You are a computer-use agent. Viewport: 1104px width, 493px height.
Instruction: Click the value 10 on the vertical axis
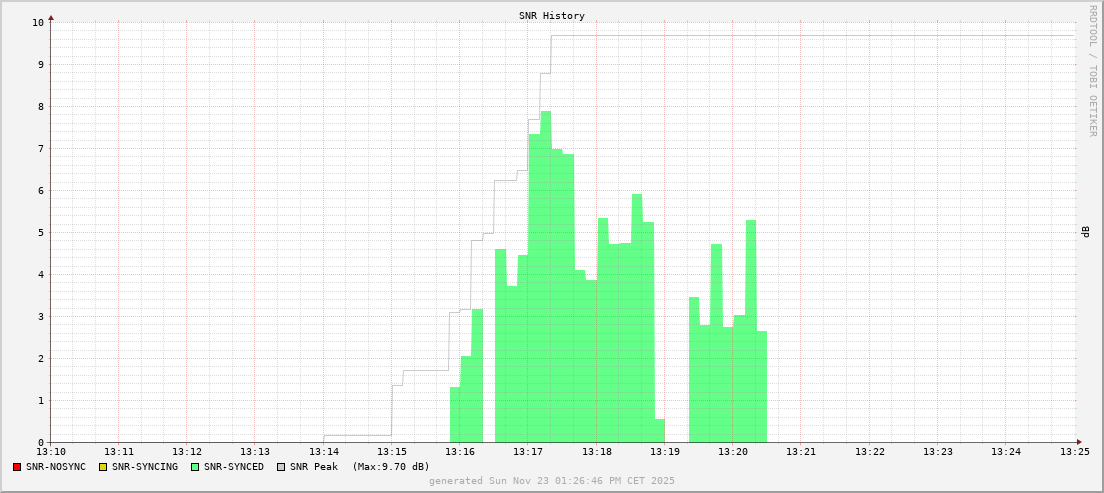(38, 22)
